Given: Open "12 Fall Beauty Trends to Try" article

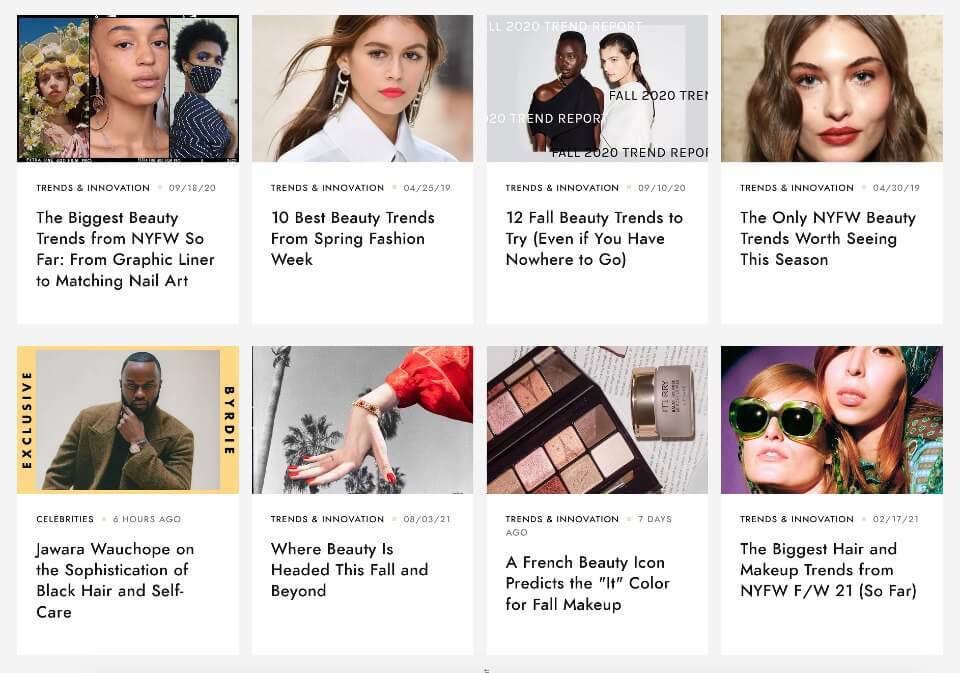Looking at the screenshot, I should (x=594, y=238).
